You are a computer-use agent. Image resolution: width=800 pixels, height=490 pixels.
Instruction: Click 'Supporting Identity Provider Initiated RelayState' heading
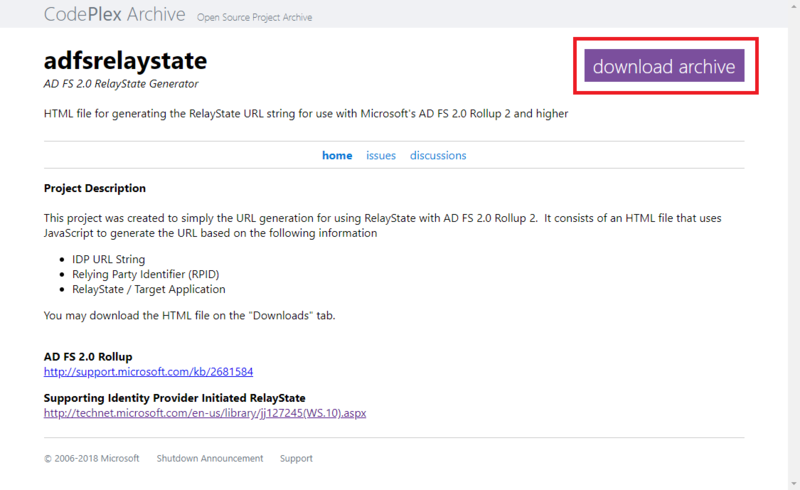pos(174,398)
